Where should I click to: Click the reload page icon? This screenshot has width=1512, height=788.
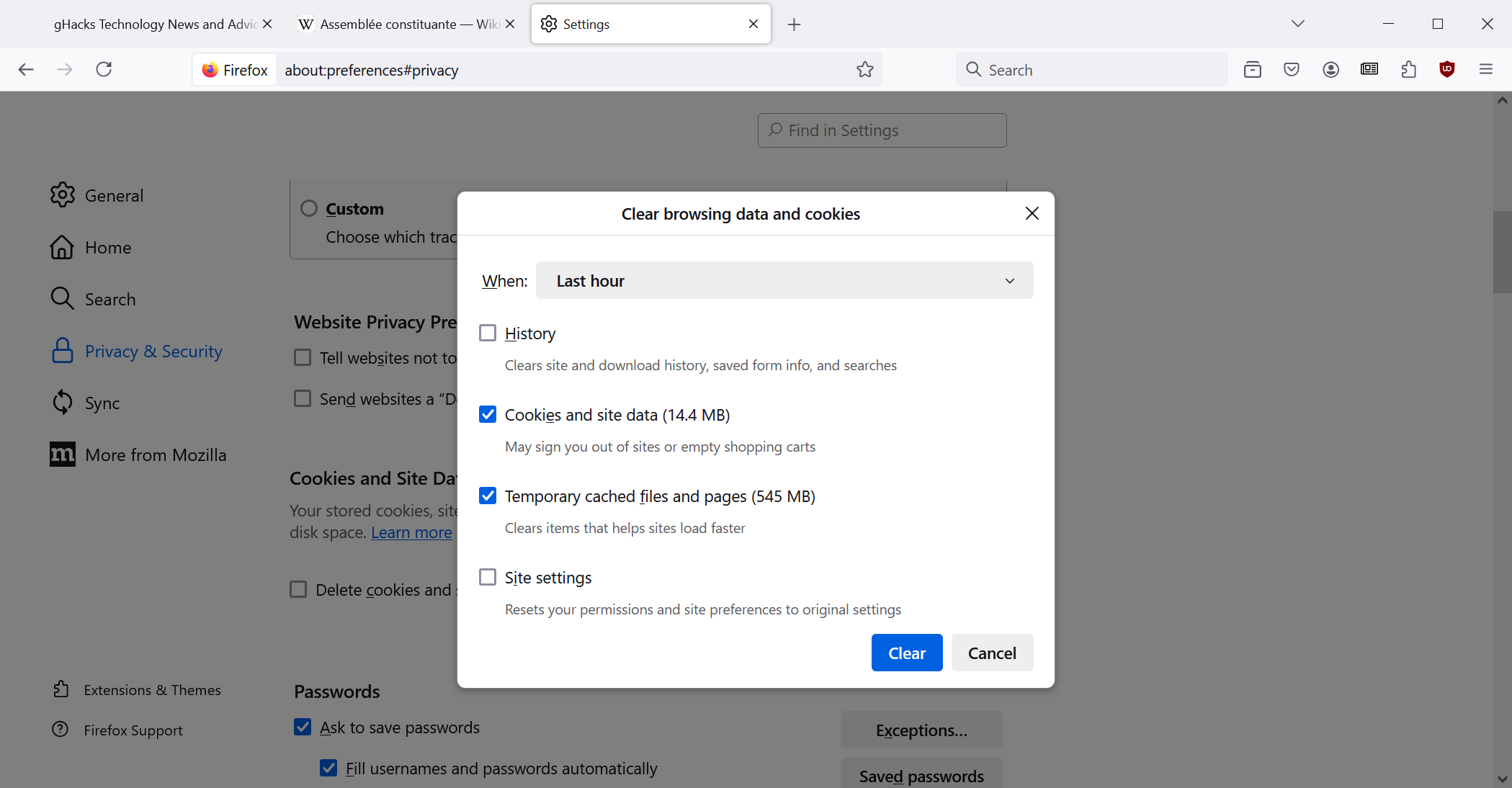(x=104, y=69)
